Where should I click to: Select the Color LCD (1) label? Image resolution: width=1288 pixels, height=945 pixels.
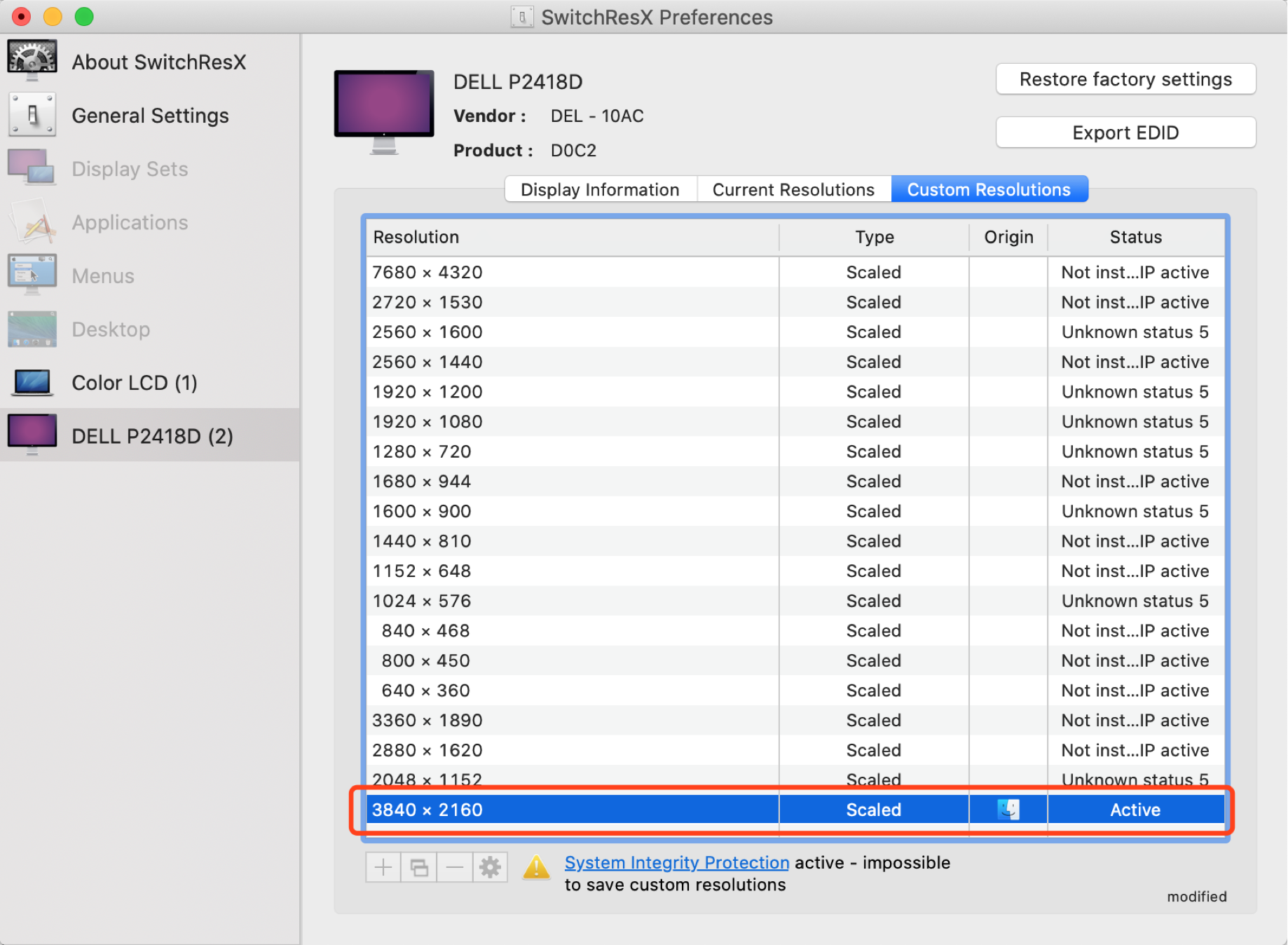135,383
